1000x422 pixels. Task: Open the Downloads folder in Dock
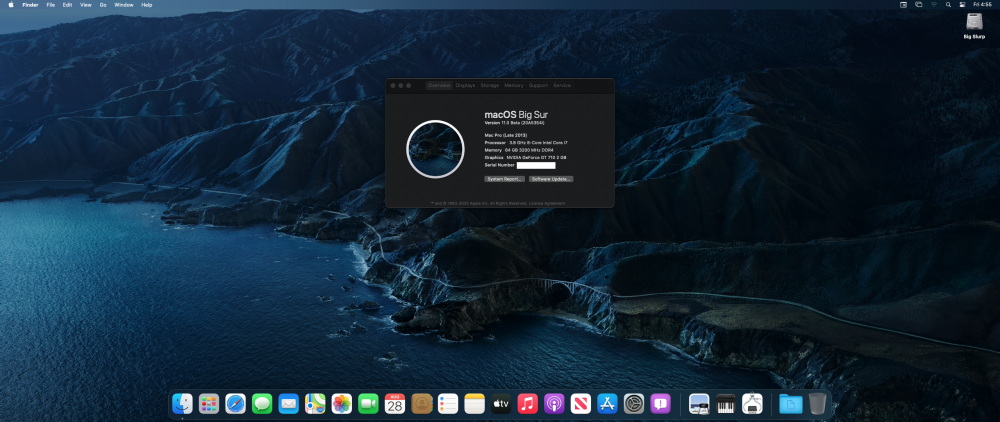click(x=791, y=404)
